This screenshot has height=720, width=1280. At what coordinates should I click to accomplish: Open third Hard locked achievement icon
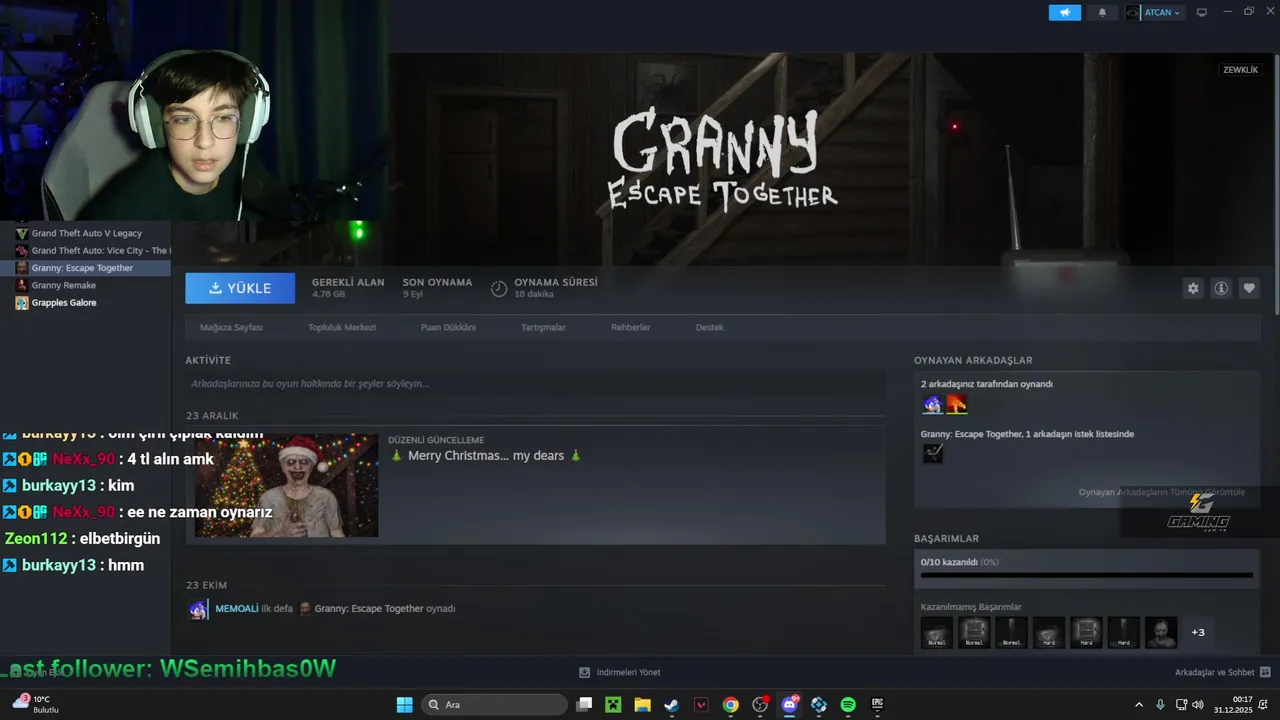[x=1123, y=632]
